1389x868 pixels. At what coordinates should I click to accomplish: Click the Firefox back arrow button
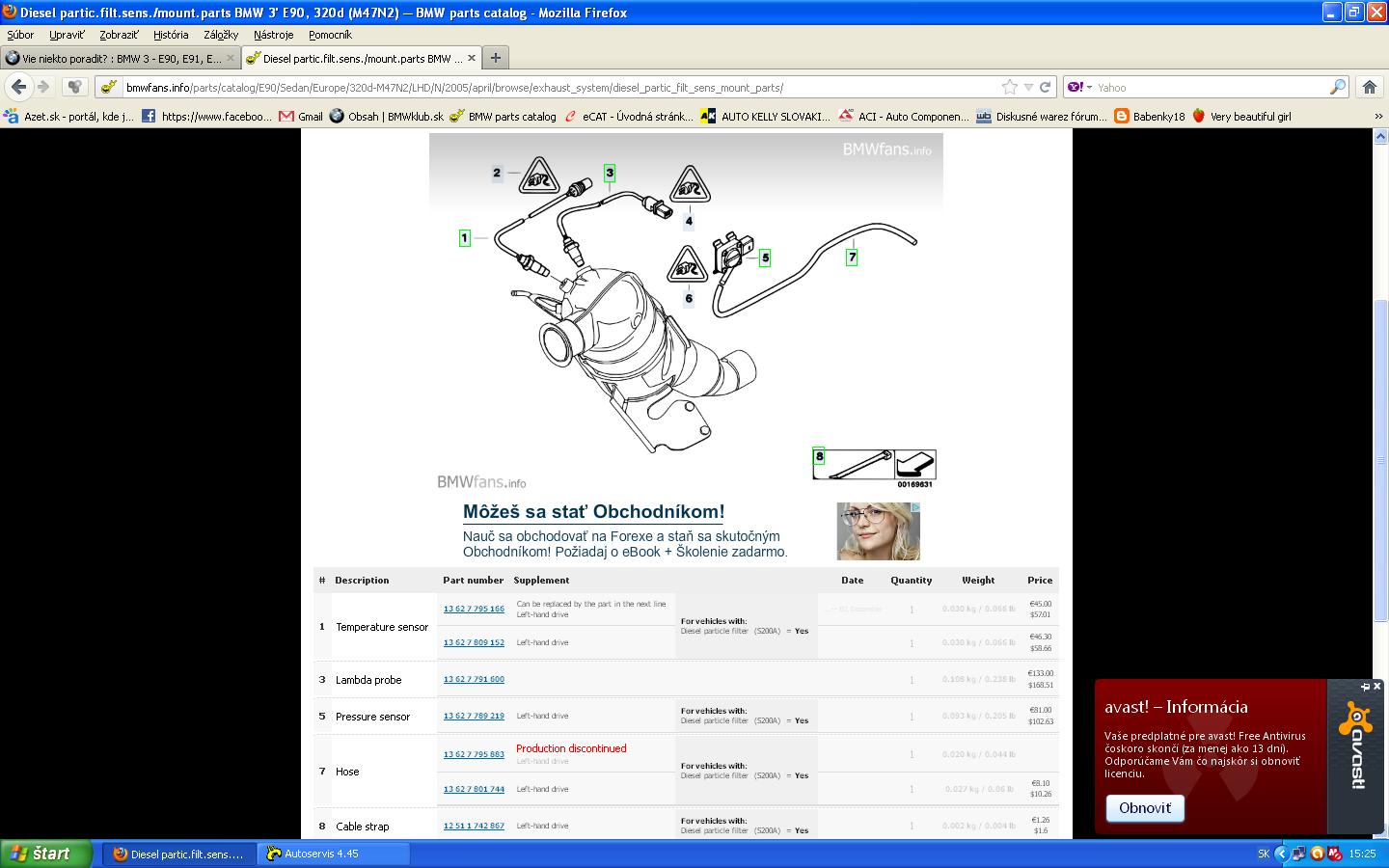click(18, 87)
